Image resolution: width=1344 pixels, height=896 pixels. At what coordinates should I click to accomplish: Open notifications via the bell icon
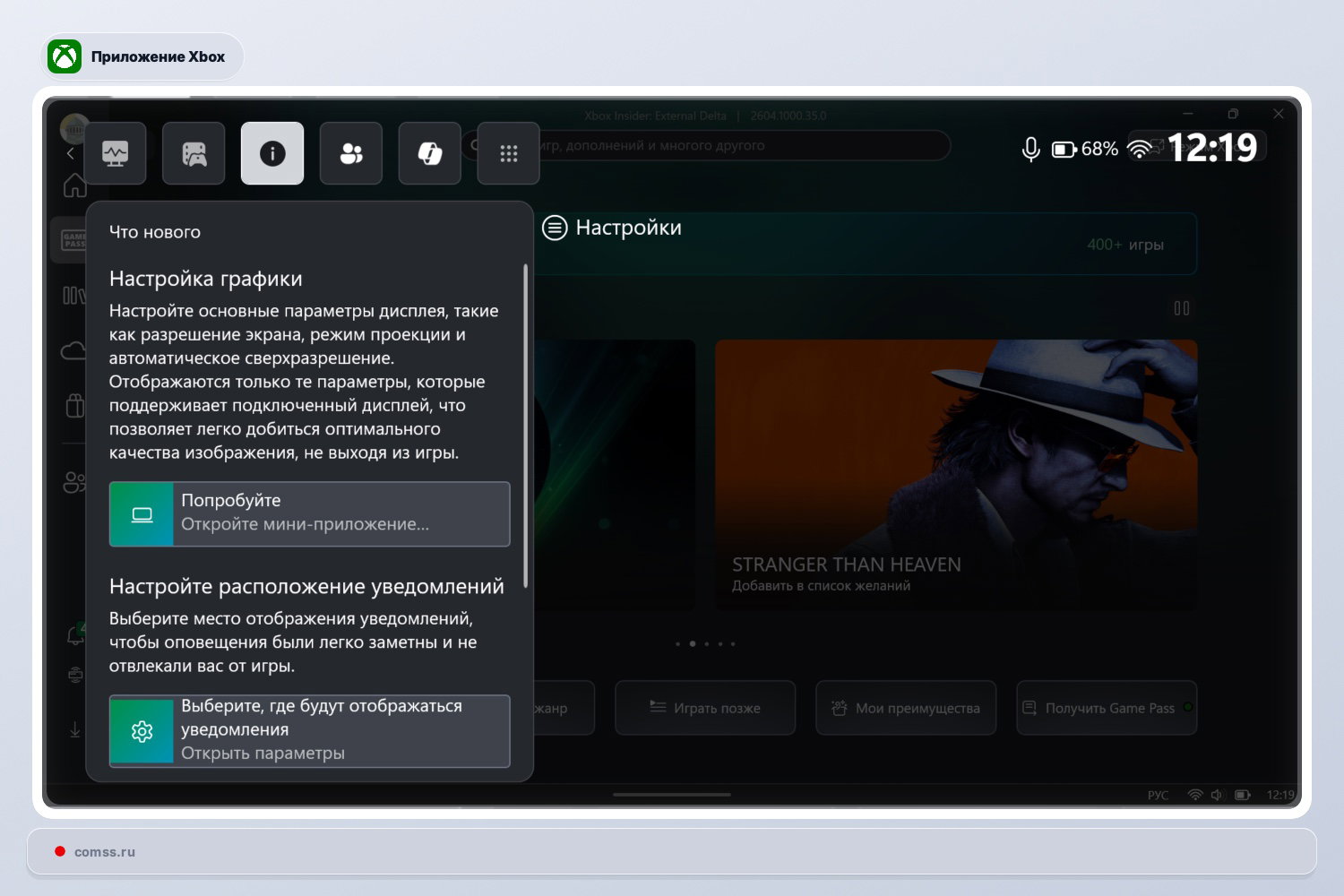(76, 634)
